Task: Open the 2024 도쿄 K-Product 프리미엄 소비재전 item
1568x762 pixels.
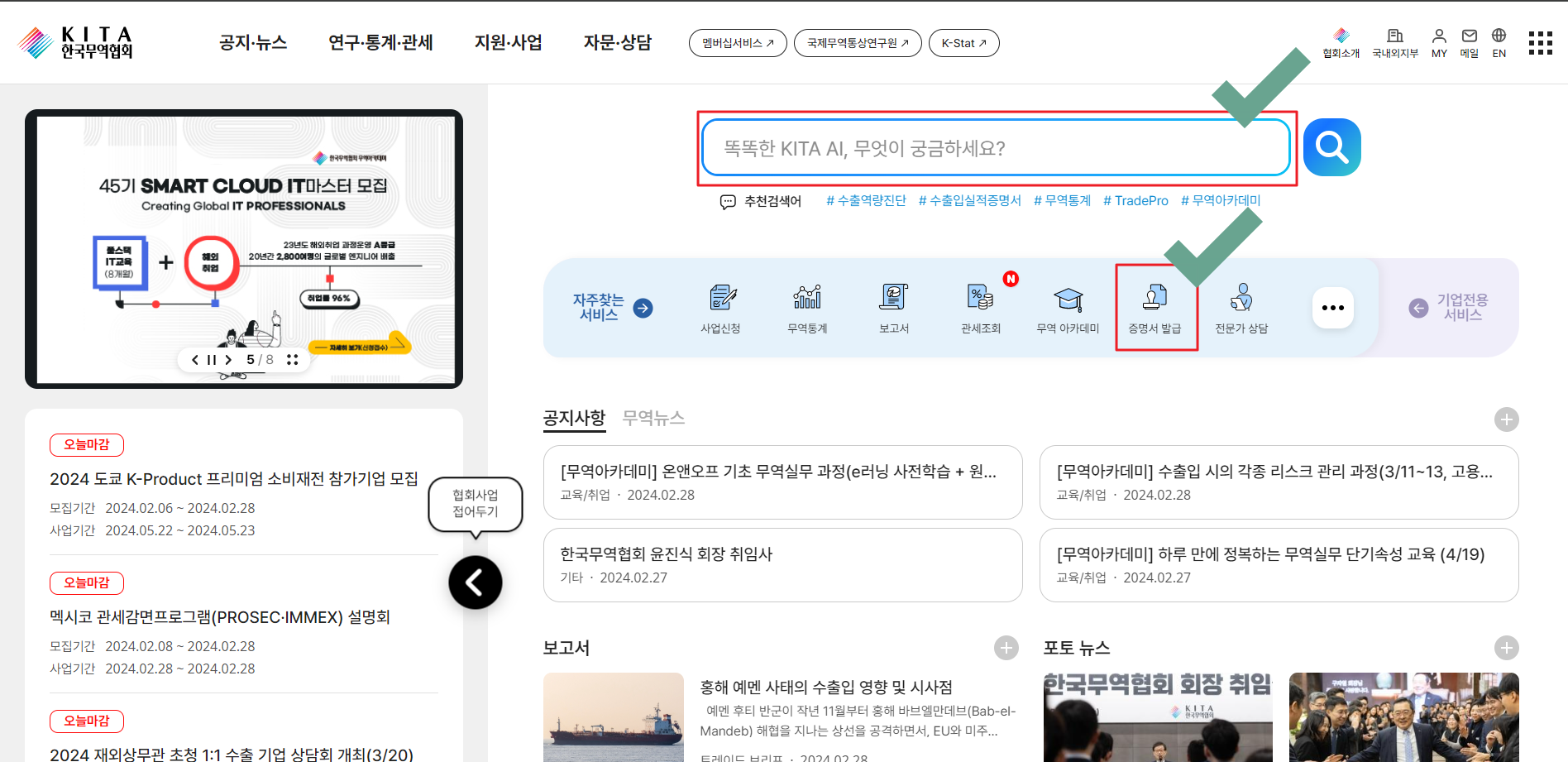Action: (x=233, y=479)
